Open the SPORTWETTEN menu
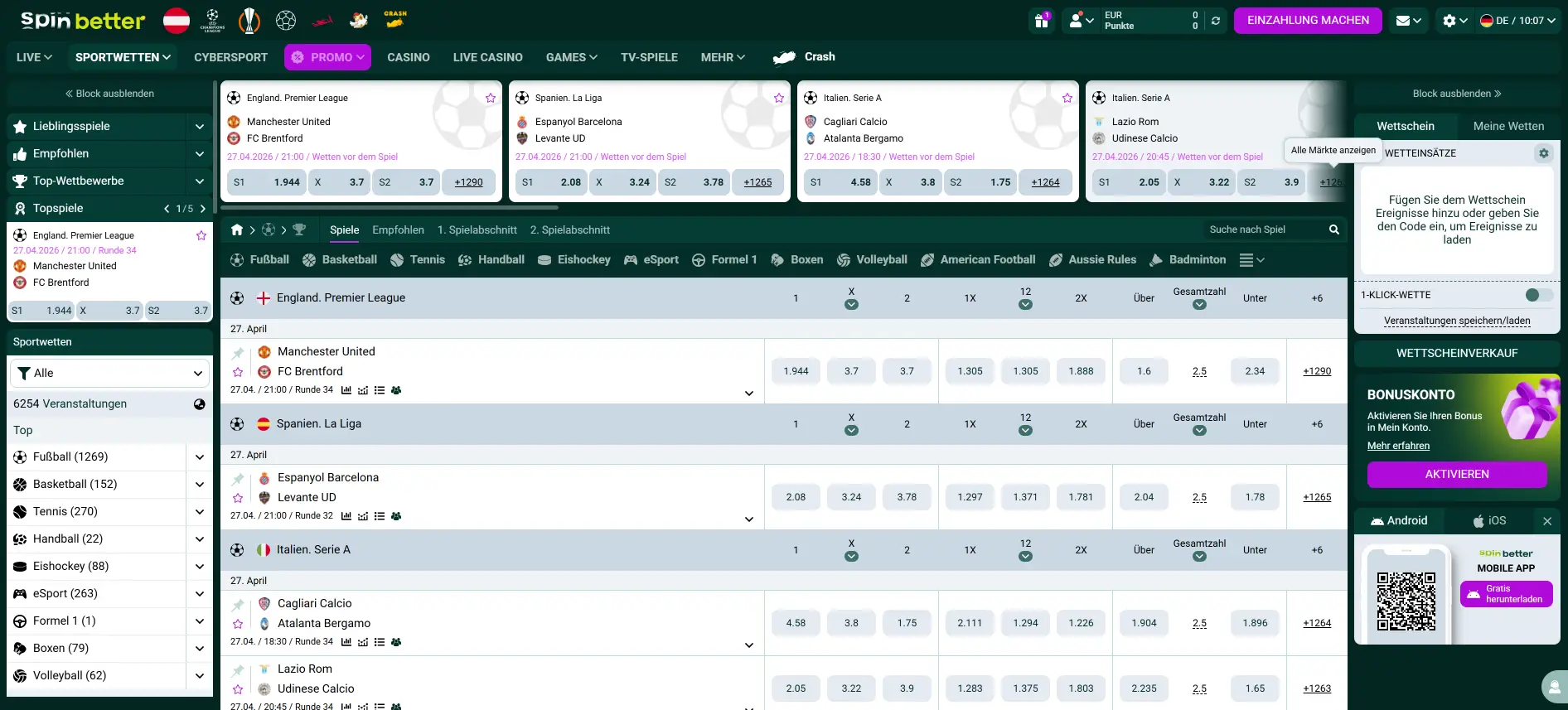This screenshot has width=1568, height=710. (123, 57)
